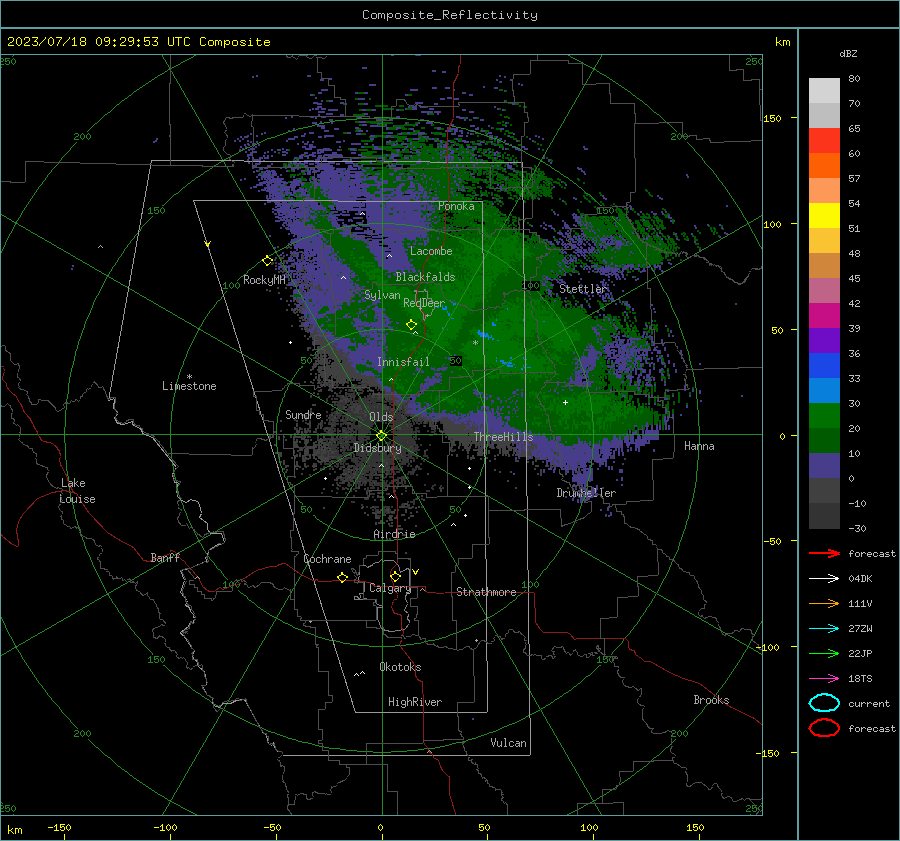Click the yellow diamond marker above Calgary
The height and width of the screenshot is (841, 900).
click(x=395, y=576)
